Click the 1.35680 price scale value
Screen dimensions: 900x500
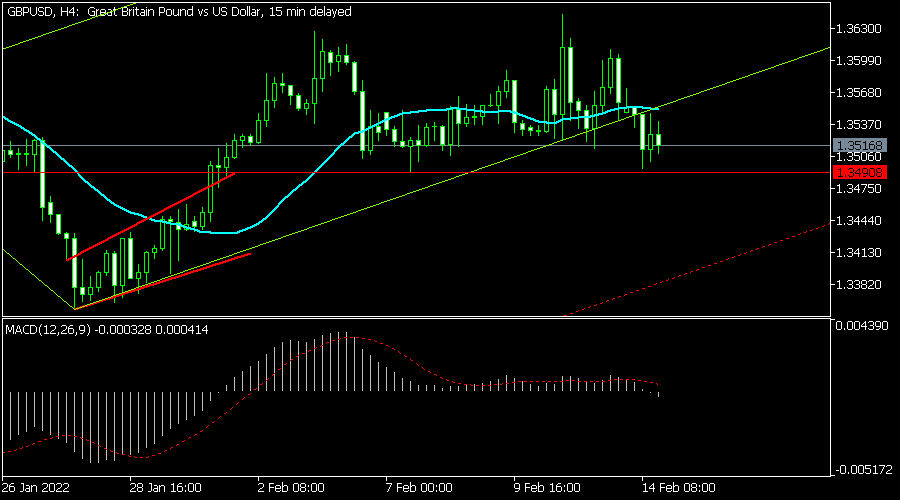(859, 93)
